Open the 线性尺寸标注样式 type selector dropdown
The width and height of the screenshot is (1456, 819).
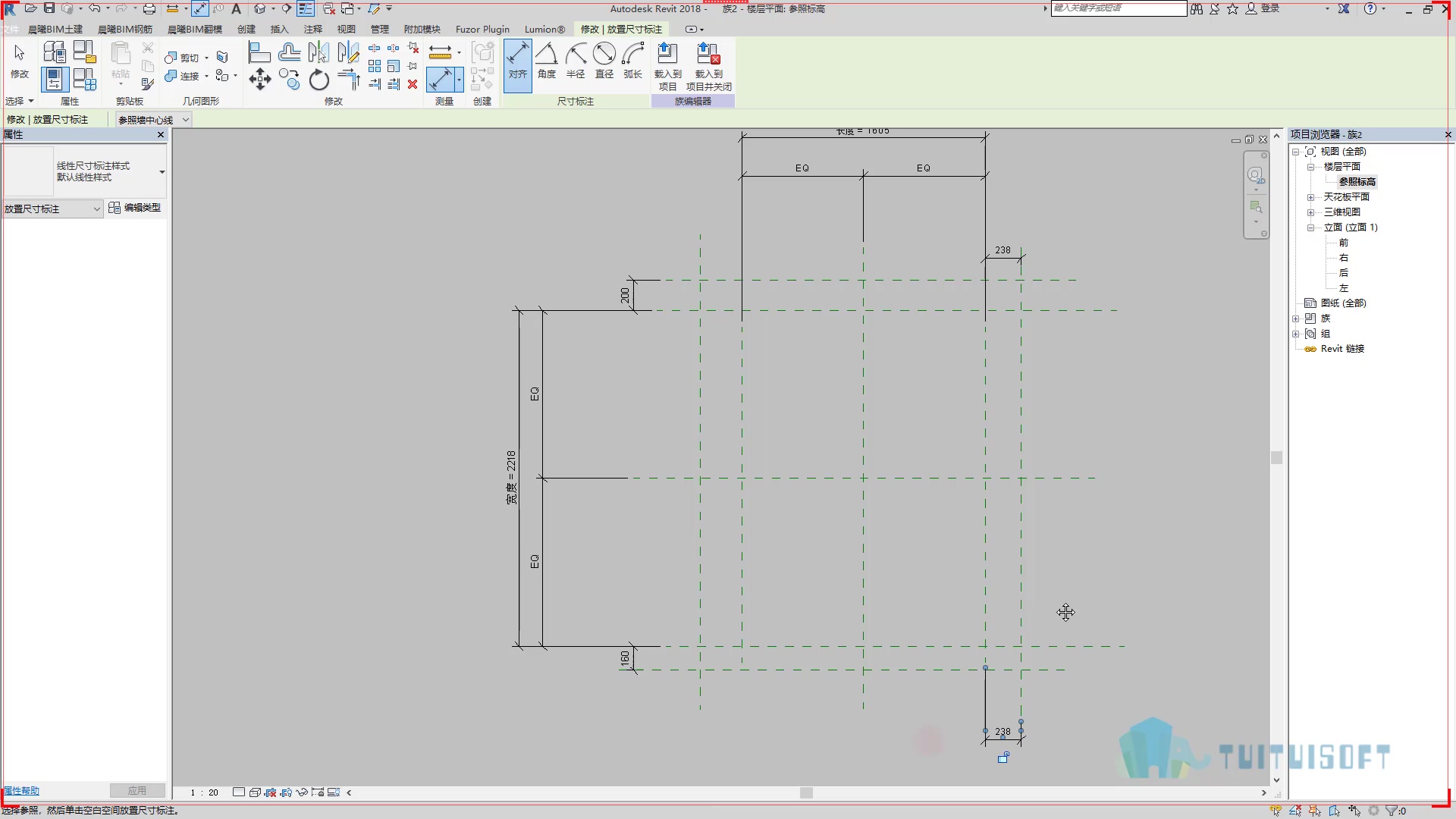coord(85,171)
